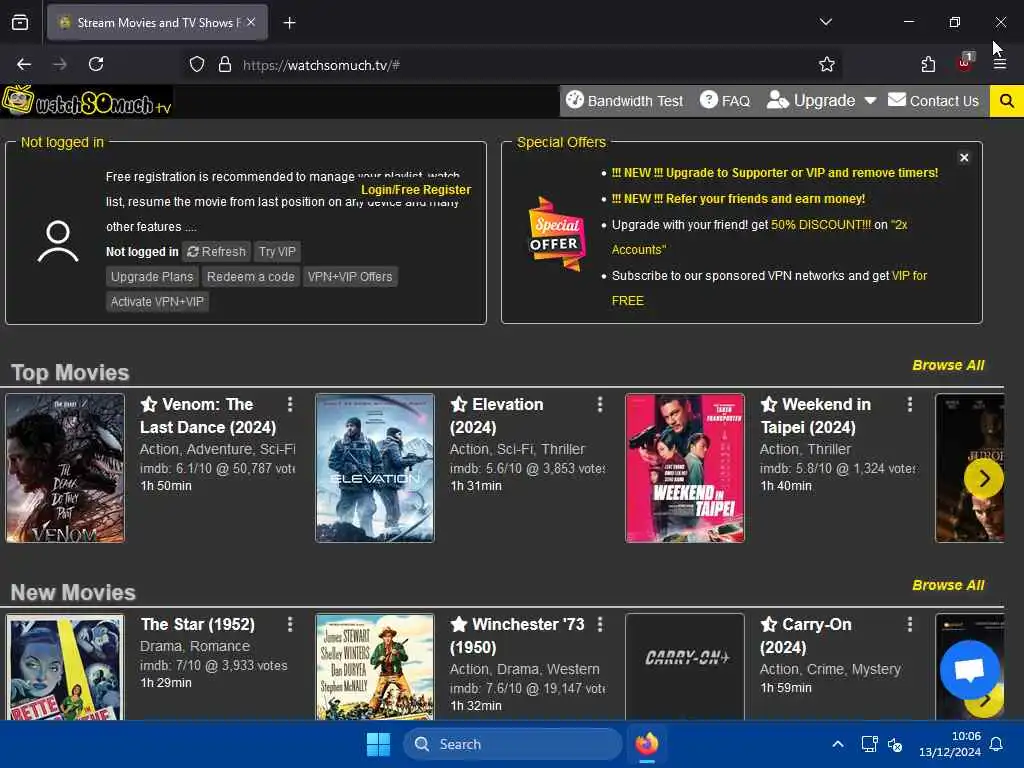
Task: Click the WatchSoMuch.tv logo
Action: (87, 101)
